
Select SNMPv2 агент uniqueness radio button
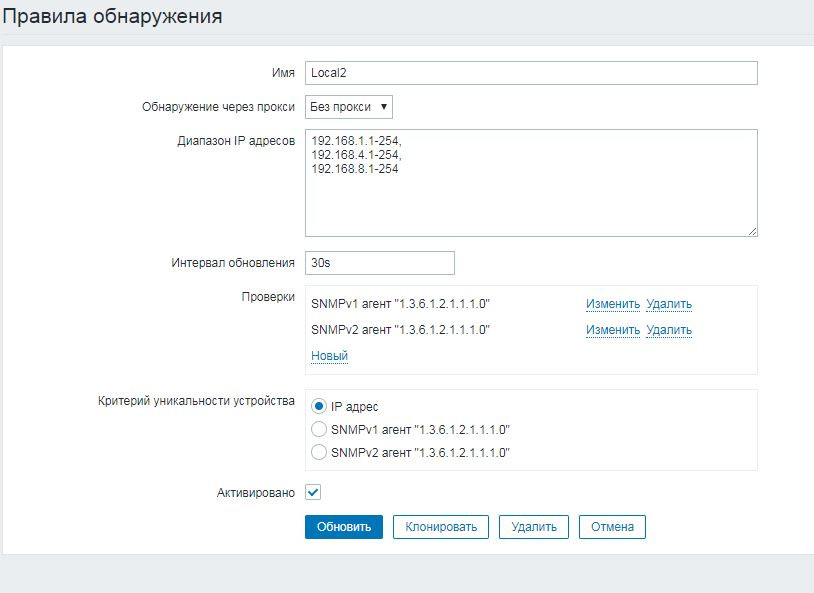pyautogui.click(x=319, y=452)
